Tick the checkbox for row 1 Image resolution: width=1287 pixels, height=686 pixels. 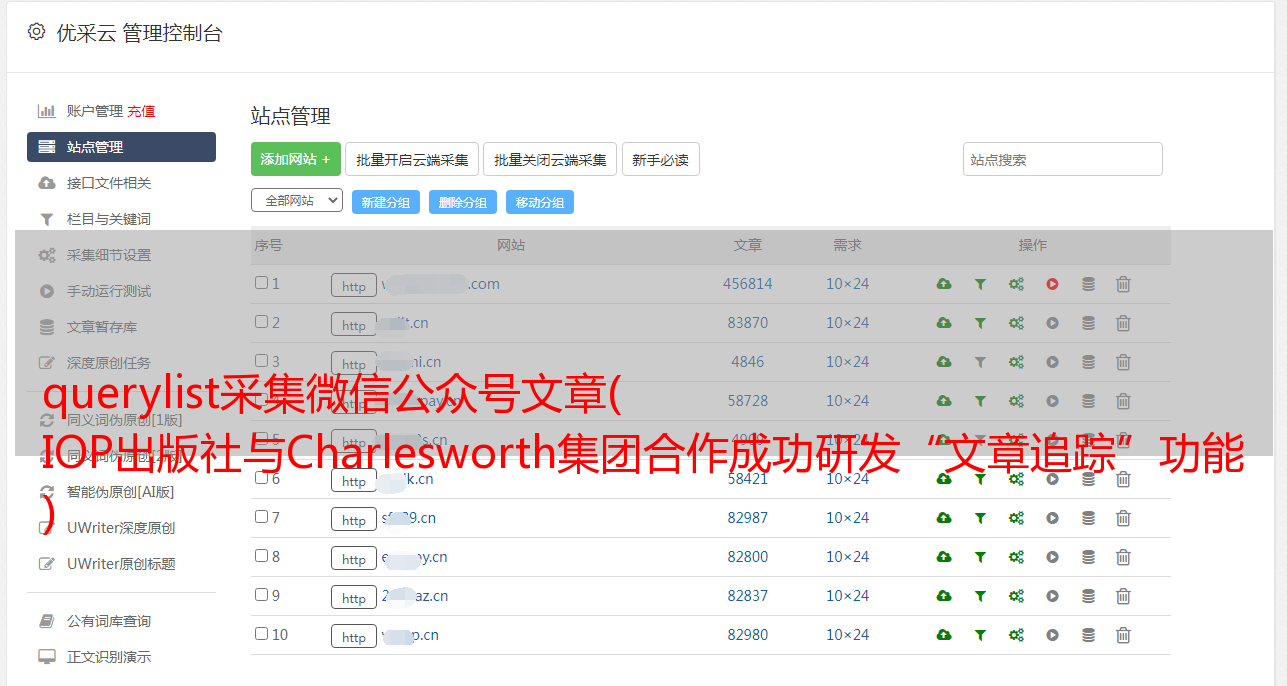[261, 283]
